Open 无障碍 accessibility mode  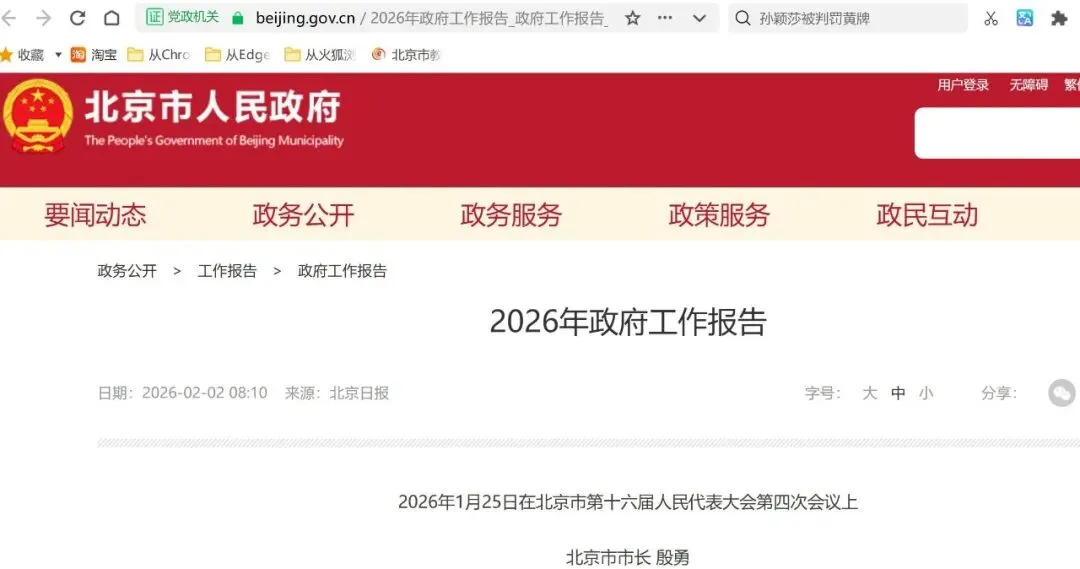tap(1028, 85)
